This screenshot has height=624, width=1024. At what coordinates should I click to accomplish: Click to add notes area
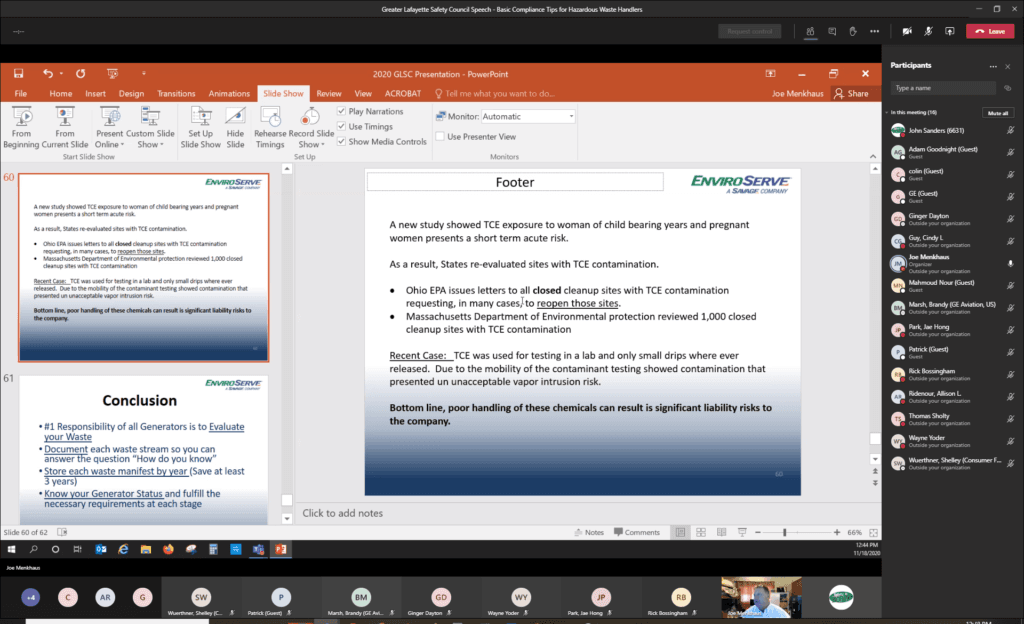(342, 513)
